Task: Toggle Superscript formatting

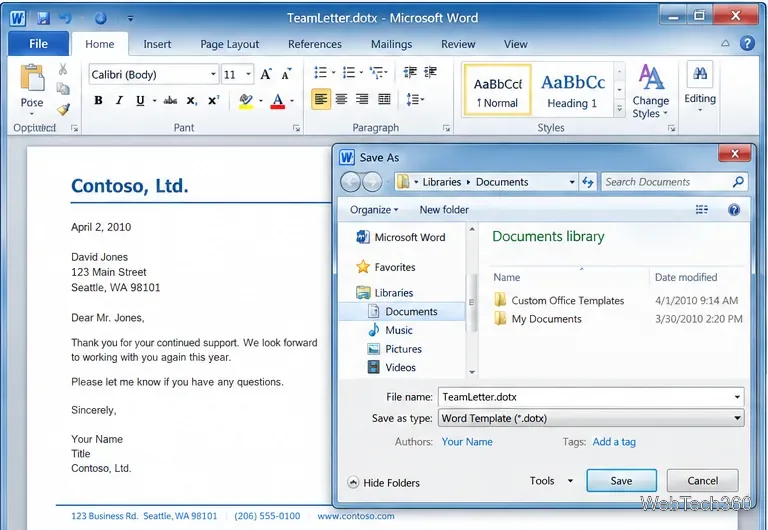Action: 213,100
